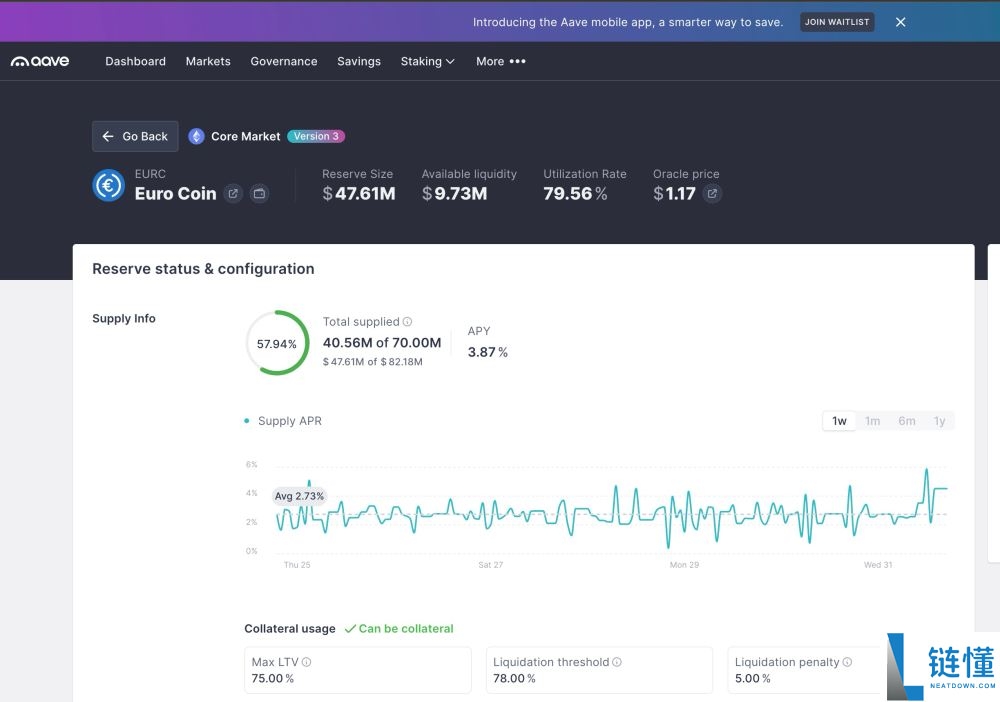Viewport: 1000px width, 702px height.
Task: Navigate to the Savings page
Action: (359, 61)
